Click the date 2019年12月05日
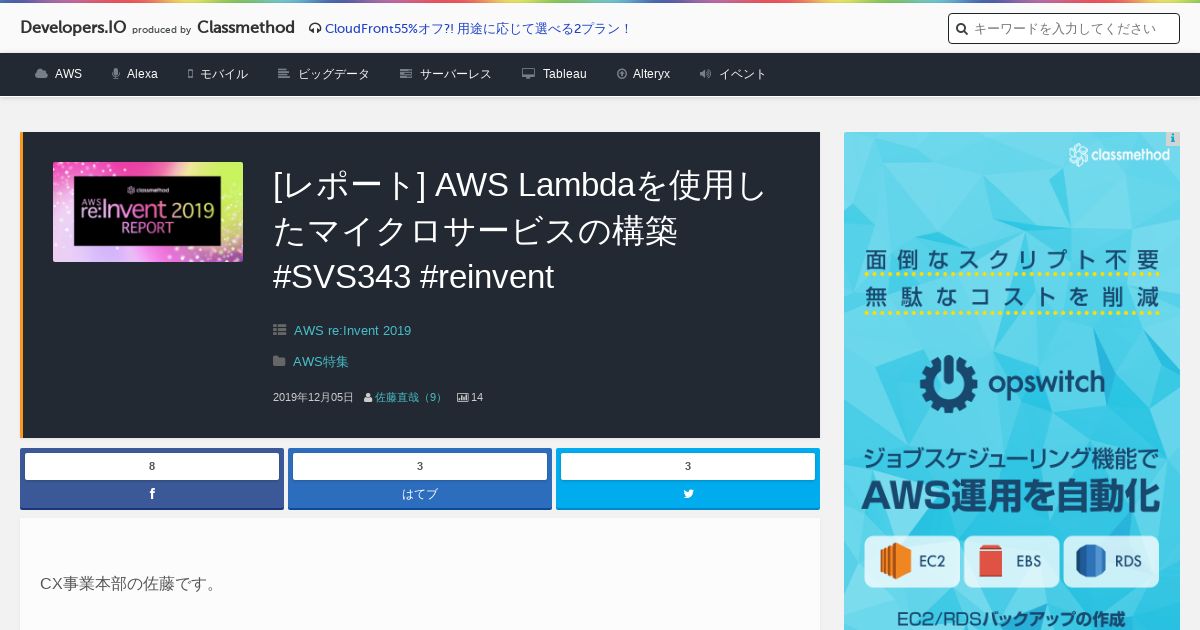 pyautogui.click(x=313, y=397)
